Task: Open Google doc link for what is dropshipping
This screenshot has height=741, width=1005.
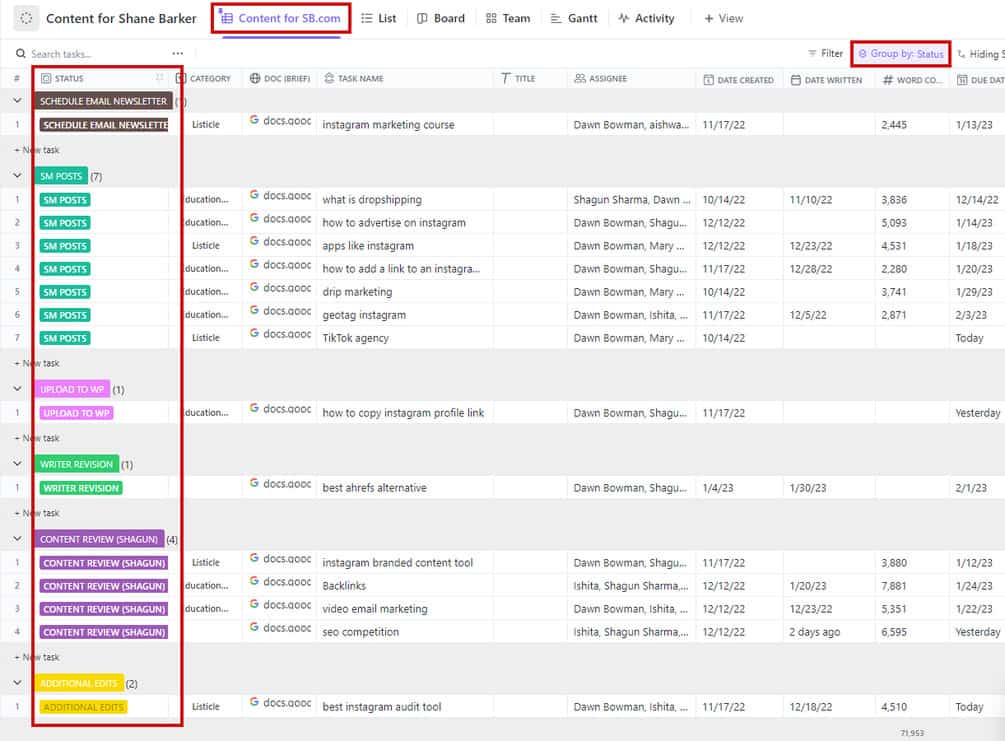Action: 280,196
